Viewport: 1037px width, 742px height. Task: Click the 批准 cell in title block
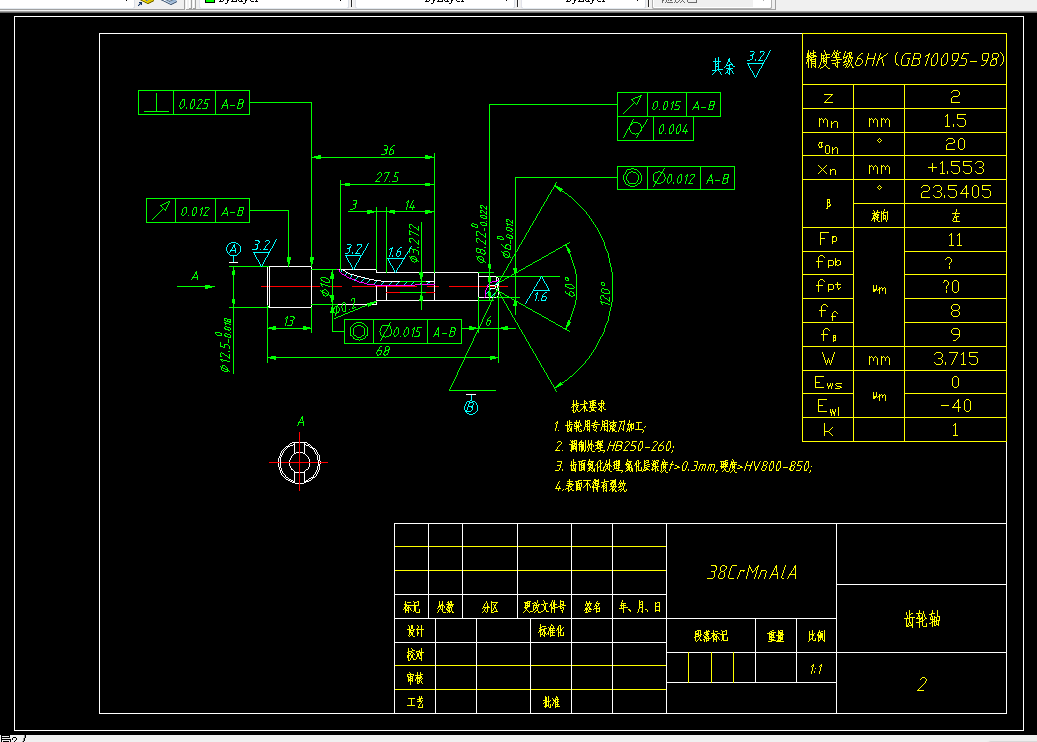pos(551,702)
